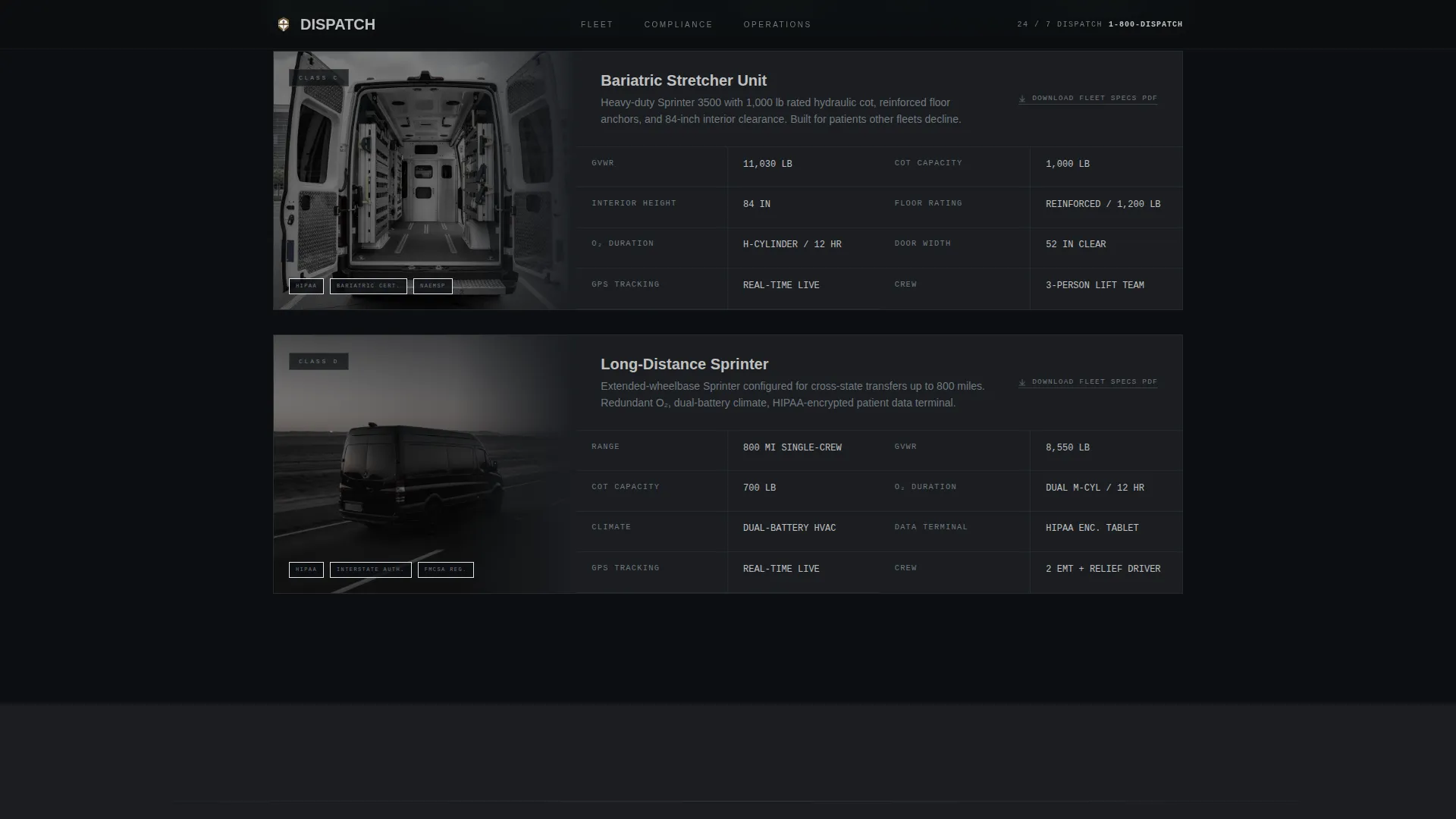Download fleet specs PDF for Long-Distance Sprinter
This screenshot has width=1456, height=819.
(1088, 382)
